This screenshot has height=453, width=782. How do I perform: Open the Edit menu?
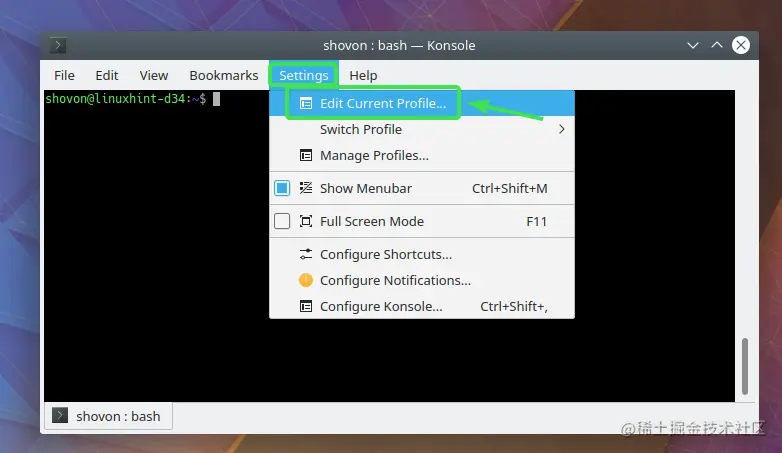(107, 75)
